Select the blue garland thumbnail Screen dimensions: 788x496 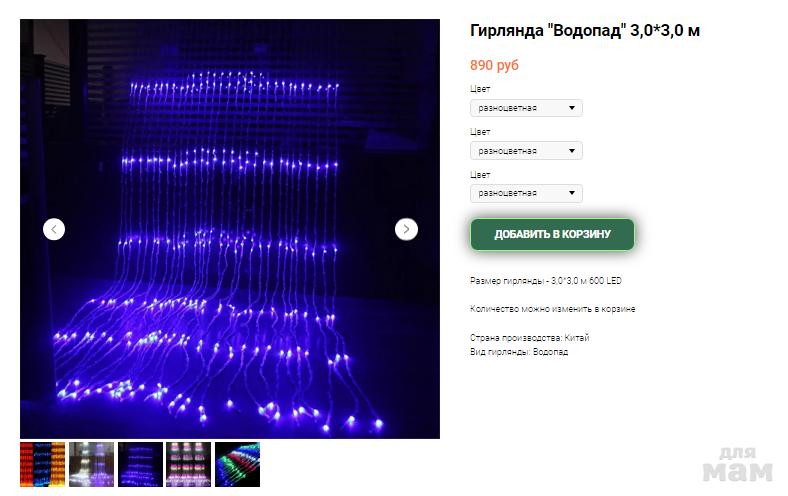140,464
